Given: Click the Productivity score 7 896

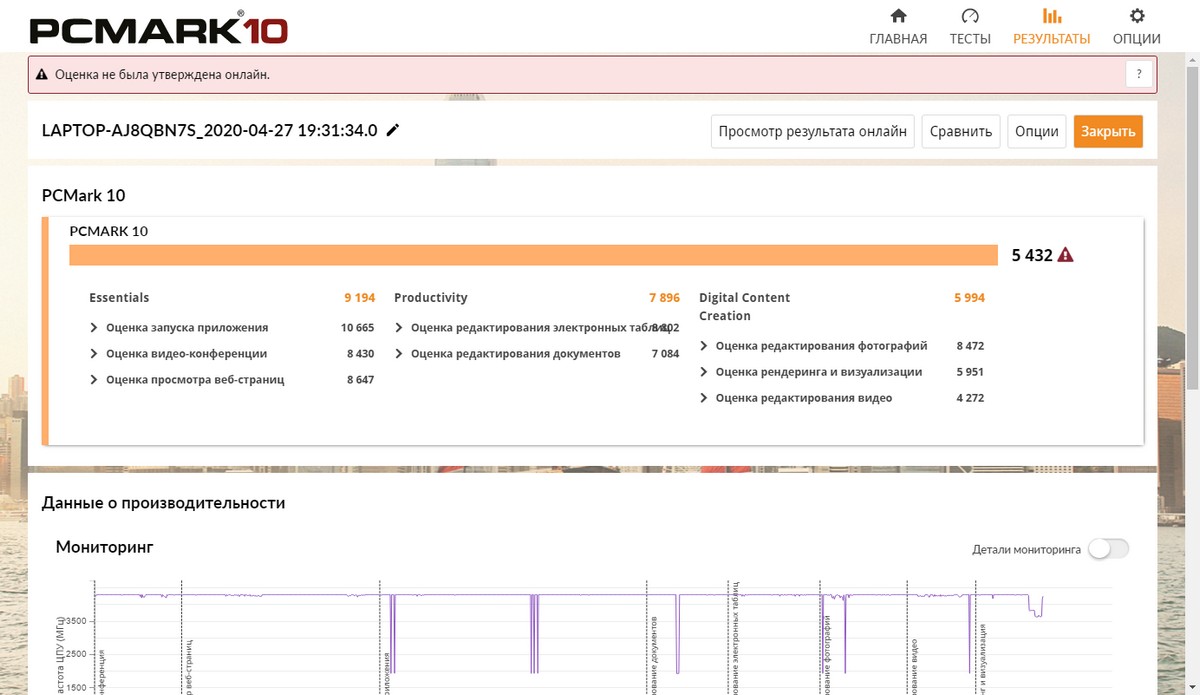Looking at the screenshot, I should pos(664,298).
